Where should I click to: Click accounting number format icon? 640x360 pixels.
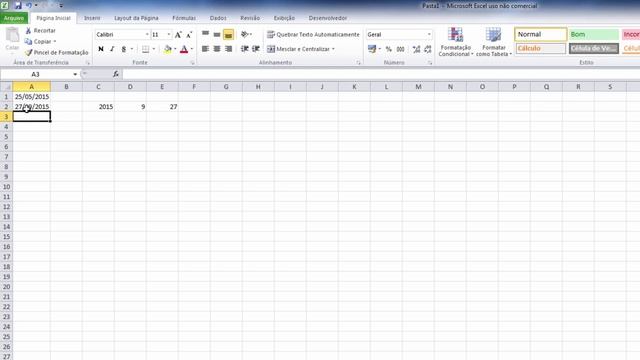(371, 49)
